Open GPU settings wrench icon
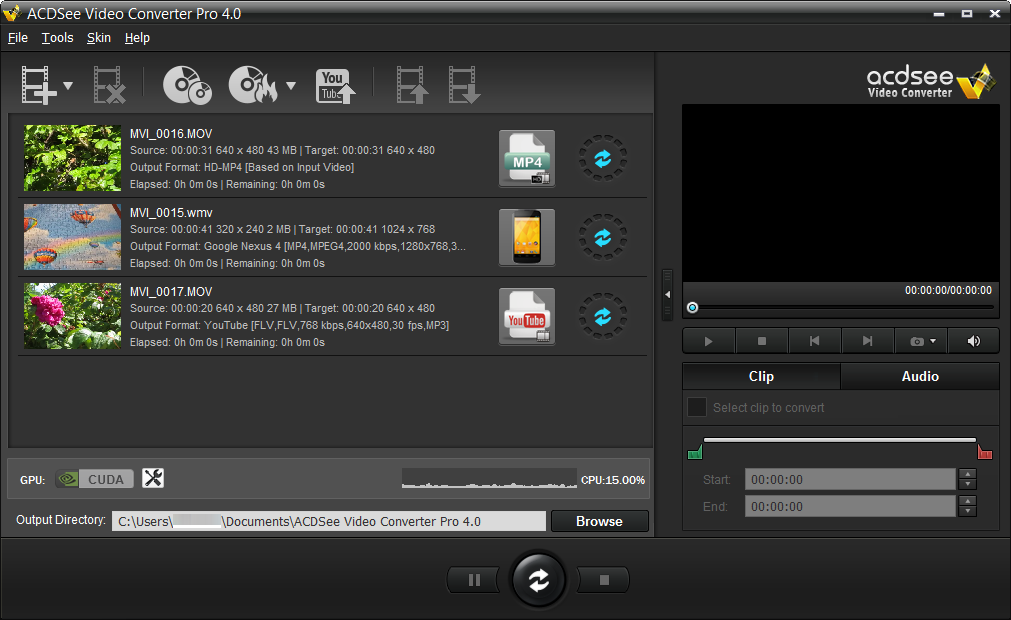 (153, 478)
